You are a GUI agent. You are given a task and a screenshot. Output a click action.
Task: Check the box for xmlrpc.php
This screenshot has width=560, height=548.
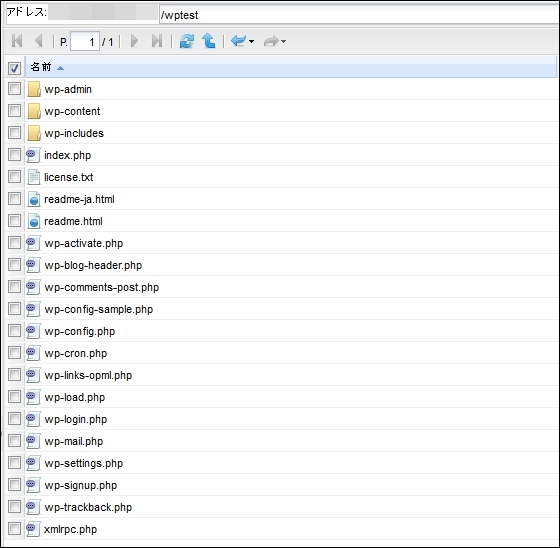tap(14, 529)
